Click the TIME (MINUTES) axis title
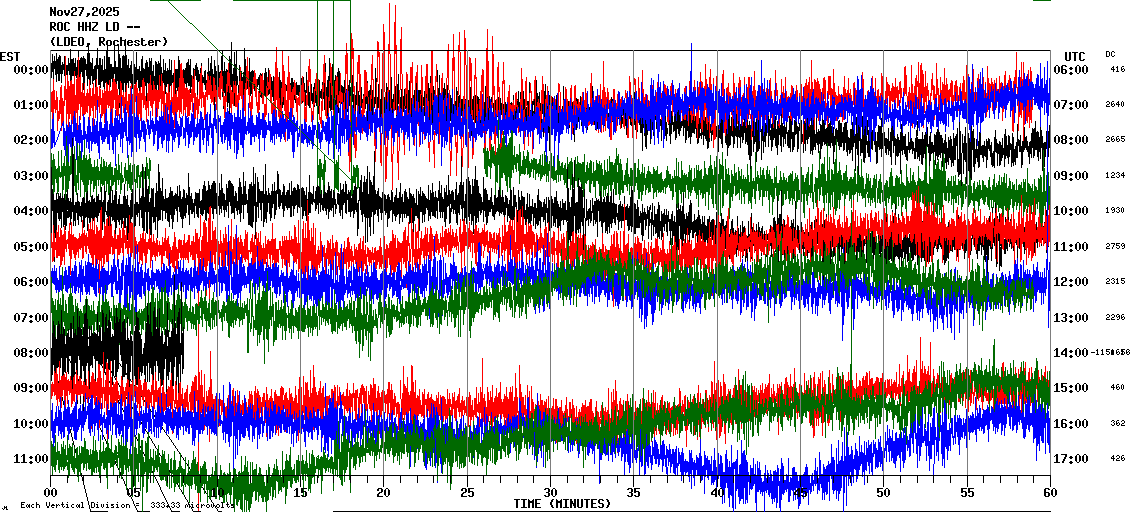Viewport: 1130px width, 519px height. tap(562, 504)
